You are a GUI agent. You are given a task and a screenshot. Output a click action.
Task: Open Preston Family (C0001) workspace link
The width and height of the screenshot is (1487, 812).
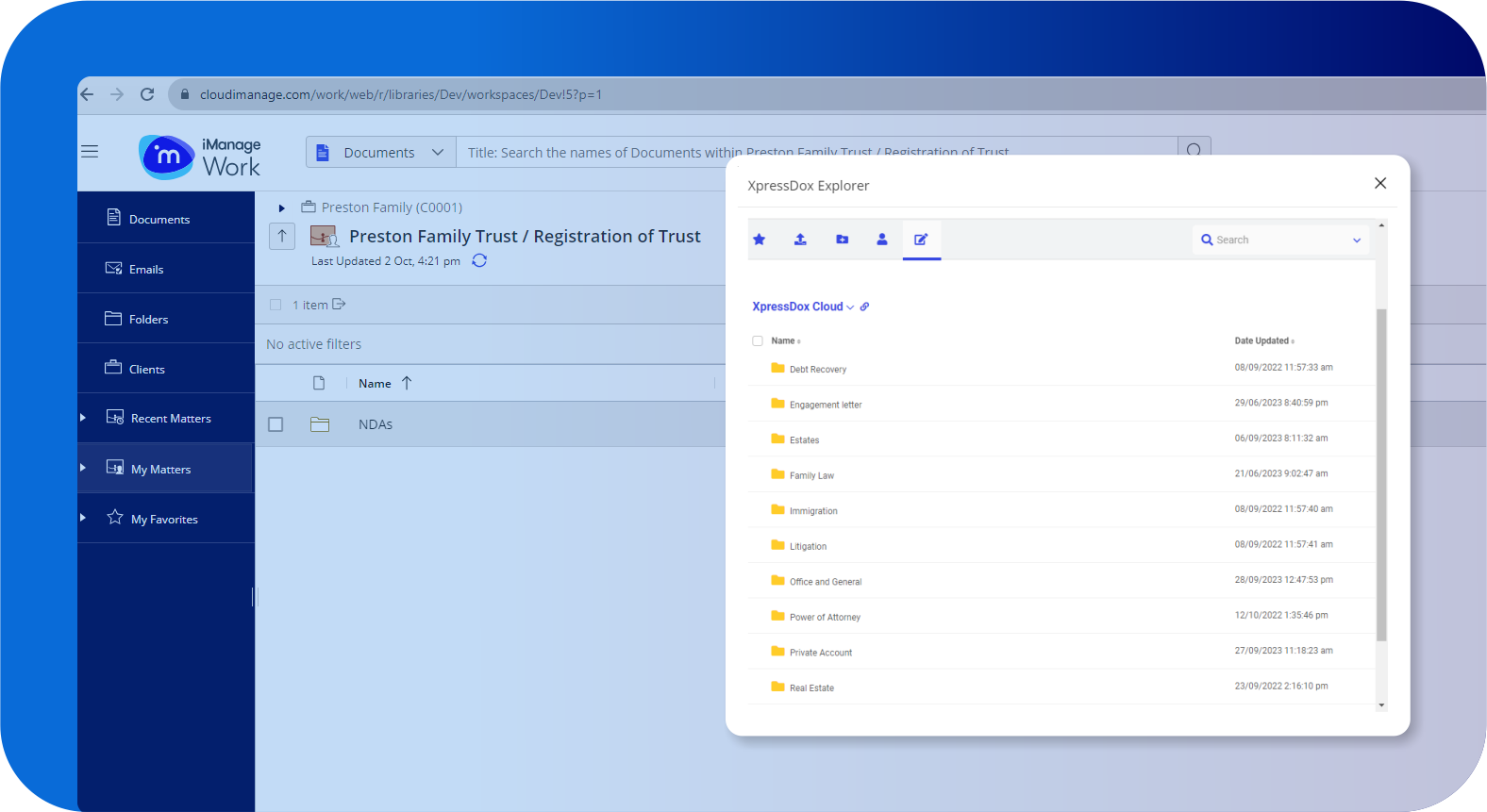pos(392,207)
